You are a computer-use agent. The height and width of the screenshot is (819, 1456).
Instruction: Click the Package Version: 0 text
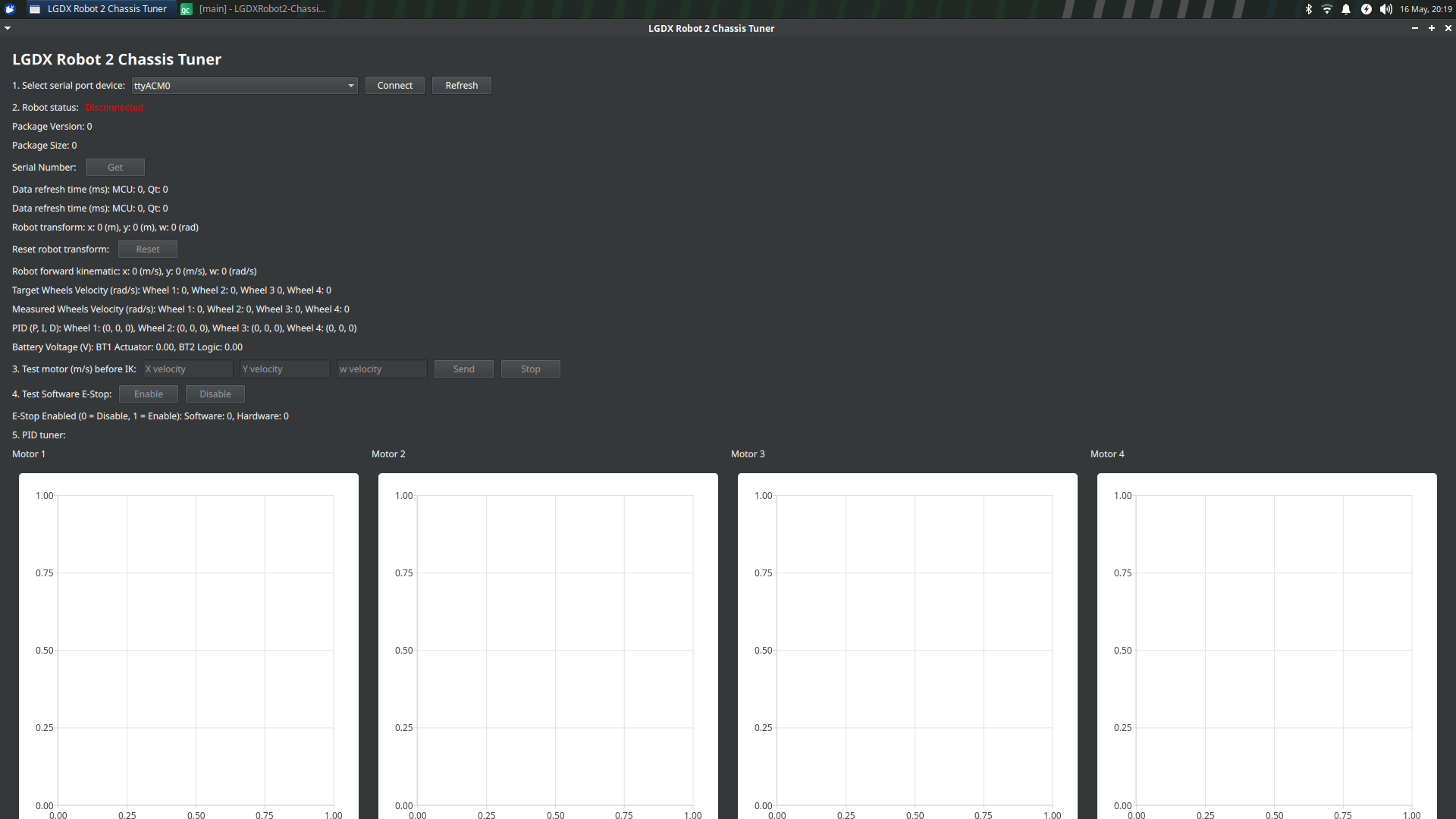(x=52, y=127)
